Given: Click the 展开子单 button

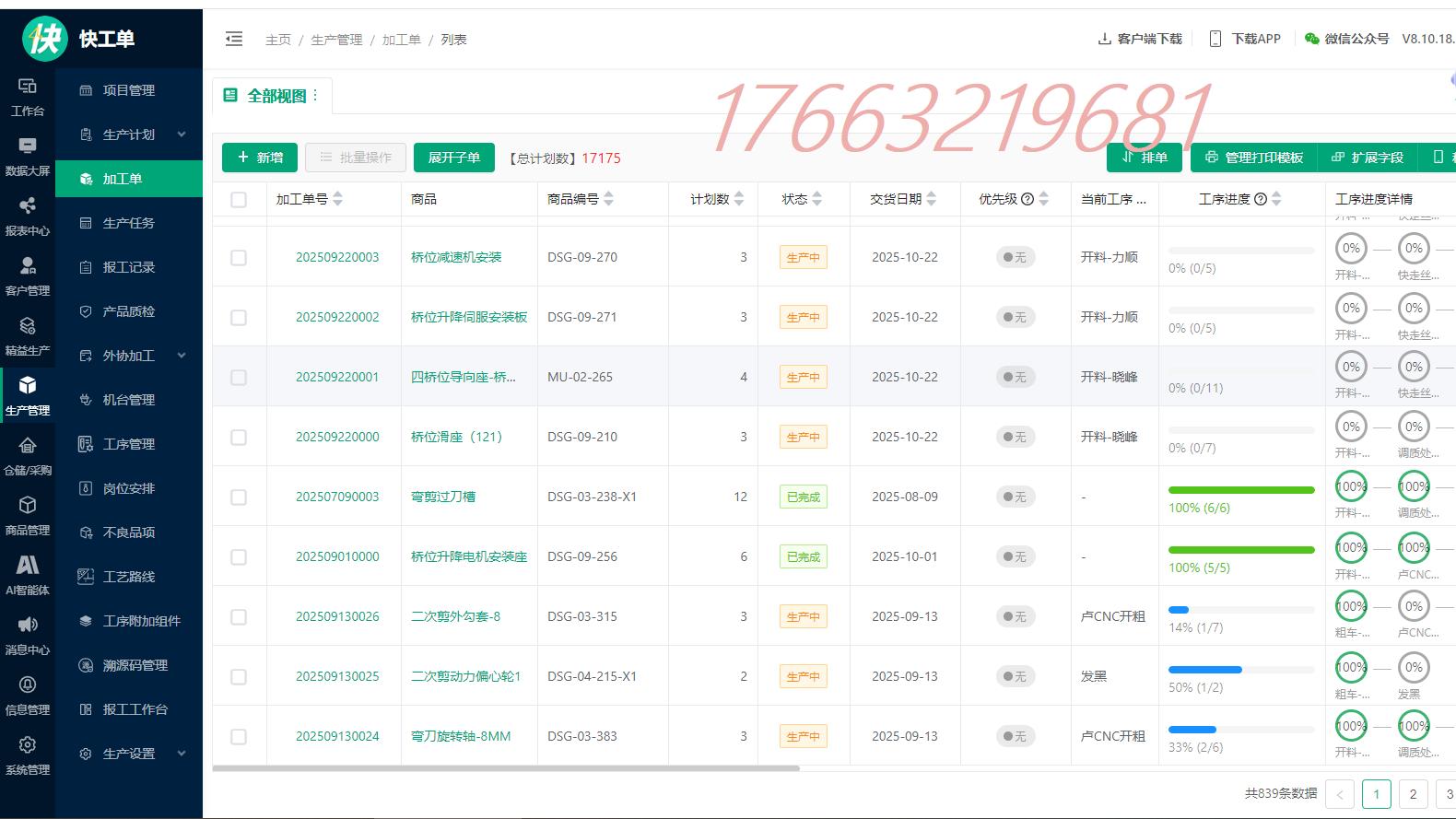Looking at the screenshot, I should click(x=453, y=158).
